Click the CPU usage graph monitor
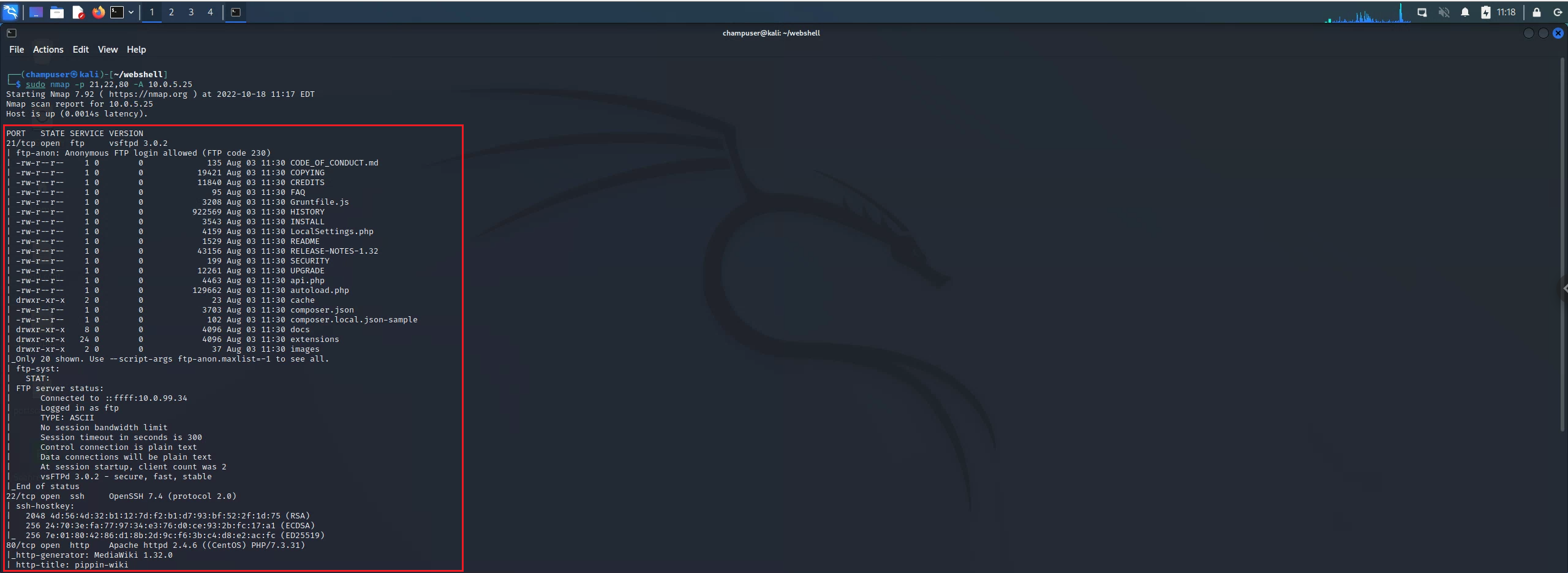Screen dimensions: 1568x573 tap(1367, 13)
